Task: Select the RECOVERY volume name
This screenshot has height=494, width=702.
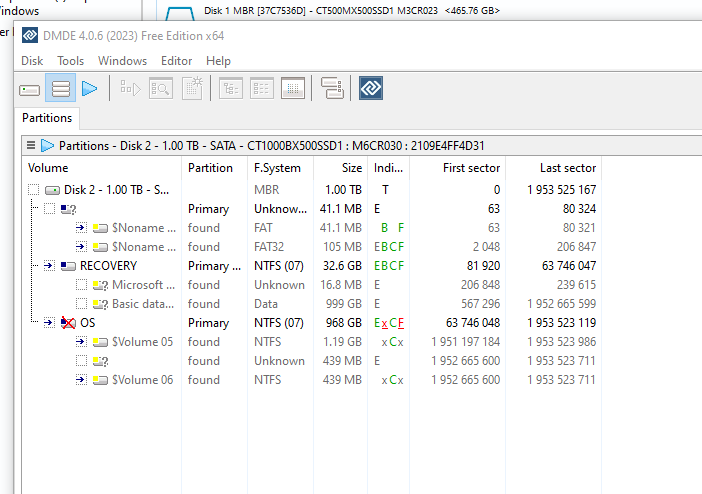Action: pos(108,266)
